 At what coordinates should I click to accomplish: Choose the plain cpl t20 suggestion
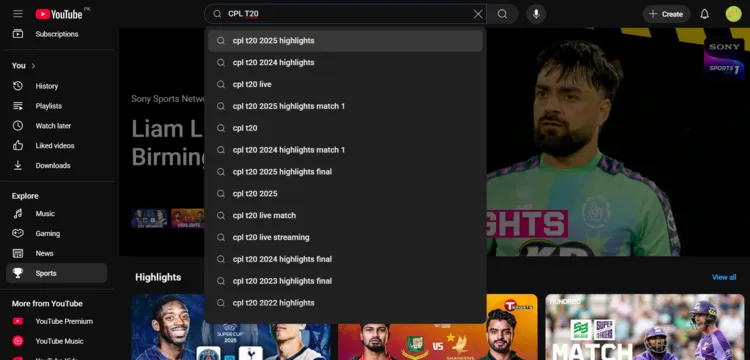point(345,128)
